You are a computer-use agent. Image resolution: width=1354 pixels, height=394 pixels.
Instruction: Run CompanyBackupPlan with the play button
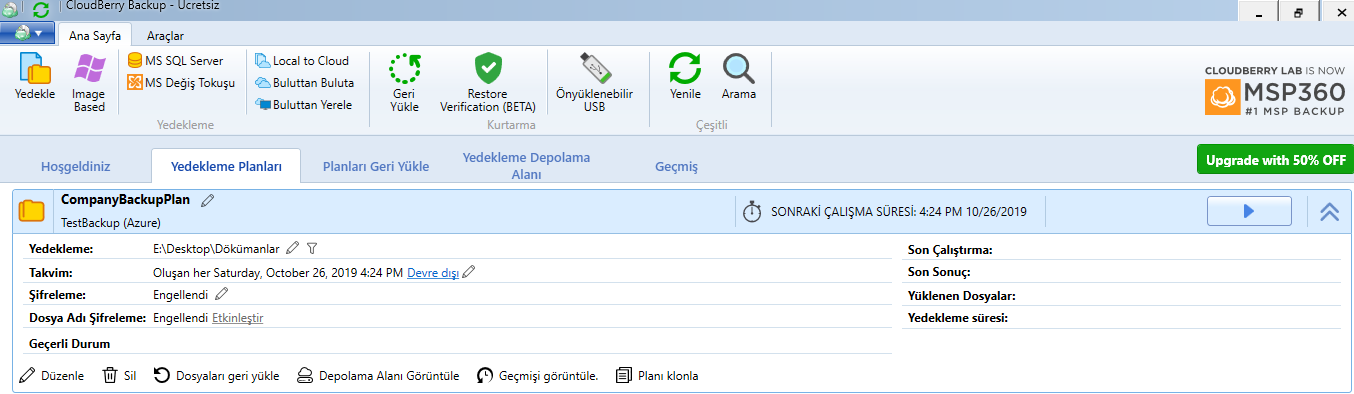(x=1249, y=211)
